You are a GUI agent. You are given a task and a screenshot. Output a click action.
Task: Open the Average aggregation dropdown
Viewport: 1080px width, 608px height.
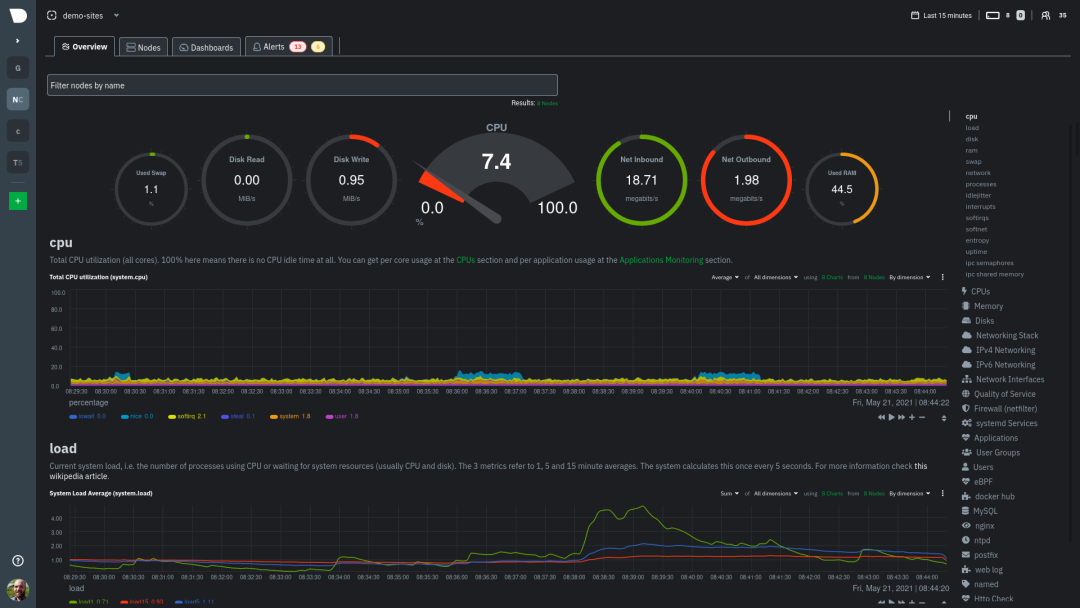tap(725, 277)
